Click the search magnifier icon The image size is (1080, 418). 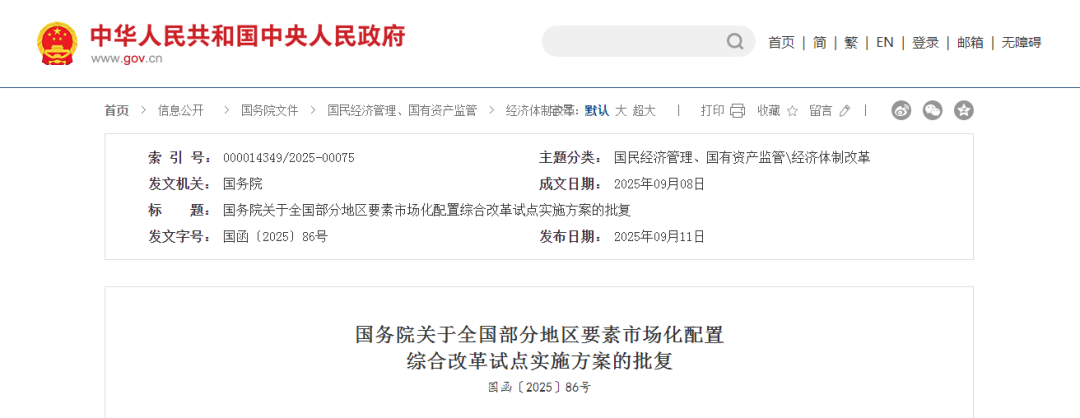[735, 42]
